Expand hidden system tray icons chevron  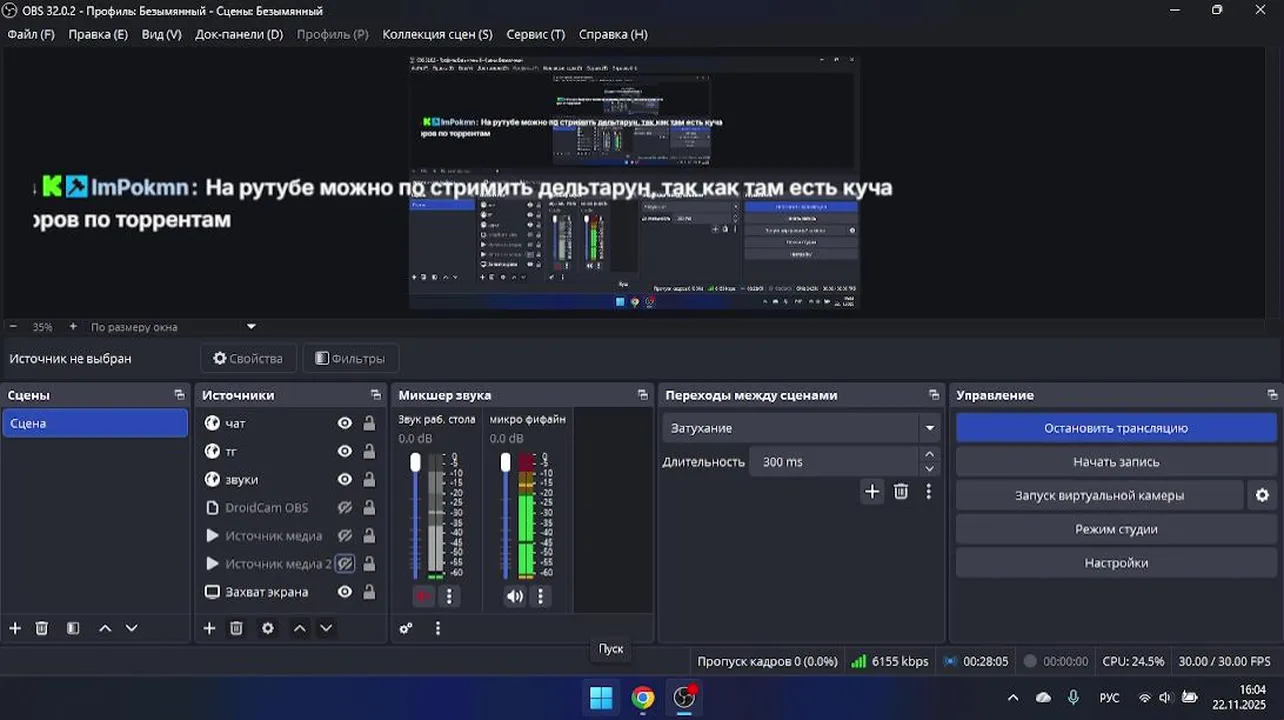(1013, 698)
